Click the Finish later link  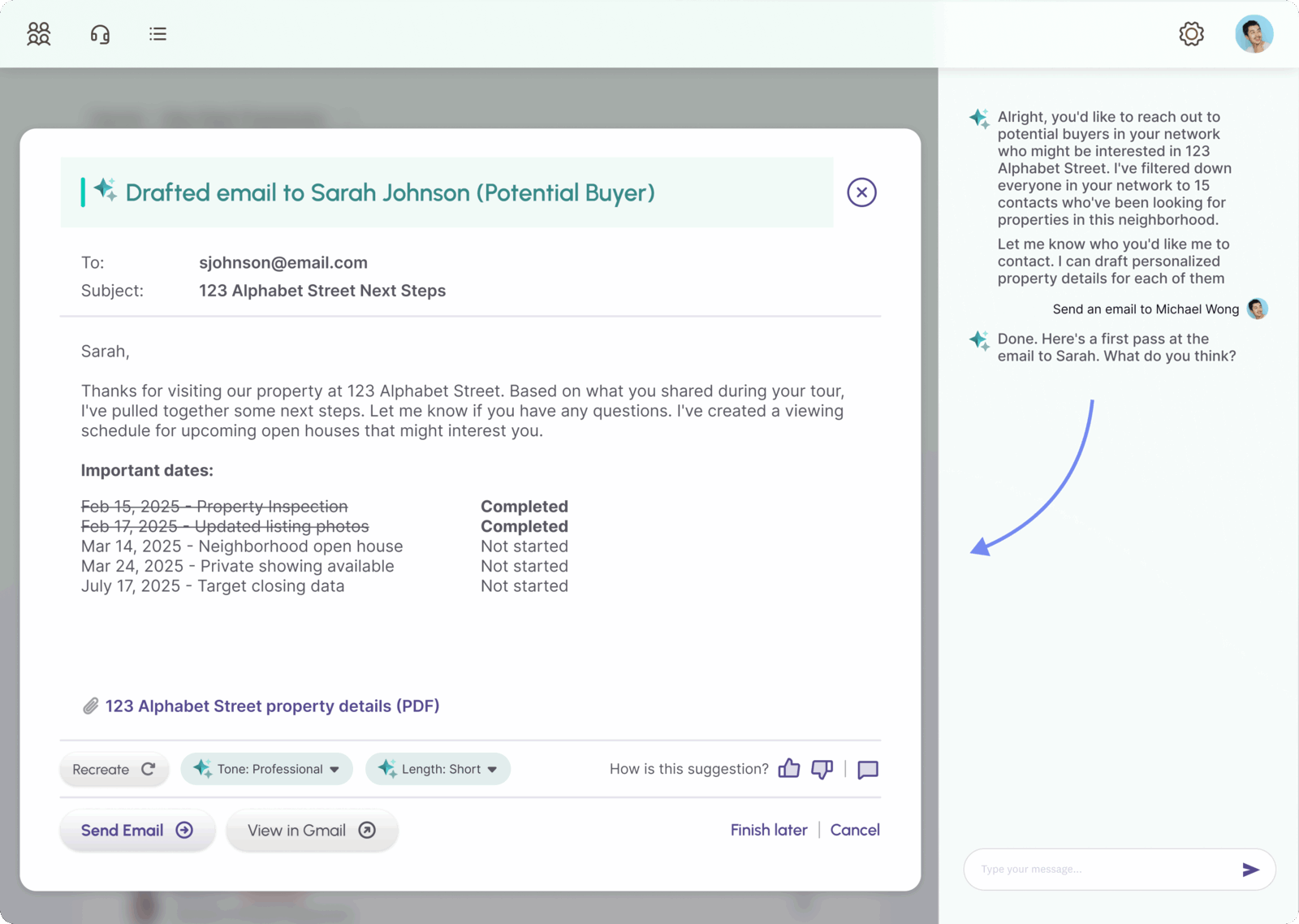point(769,830)
